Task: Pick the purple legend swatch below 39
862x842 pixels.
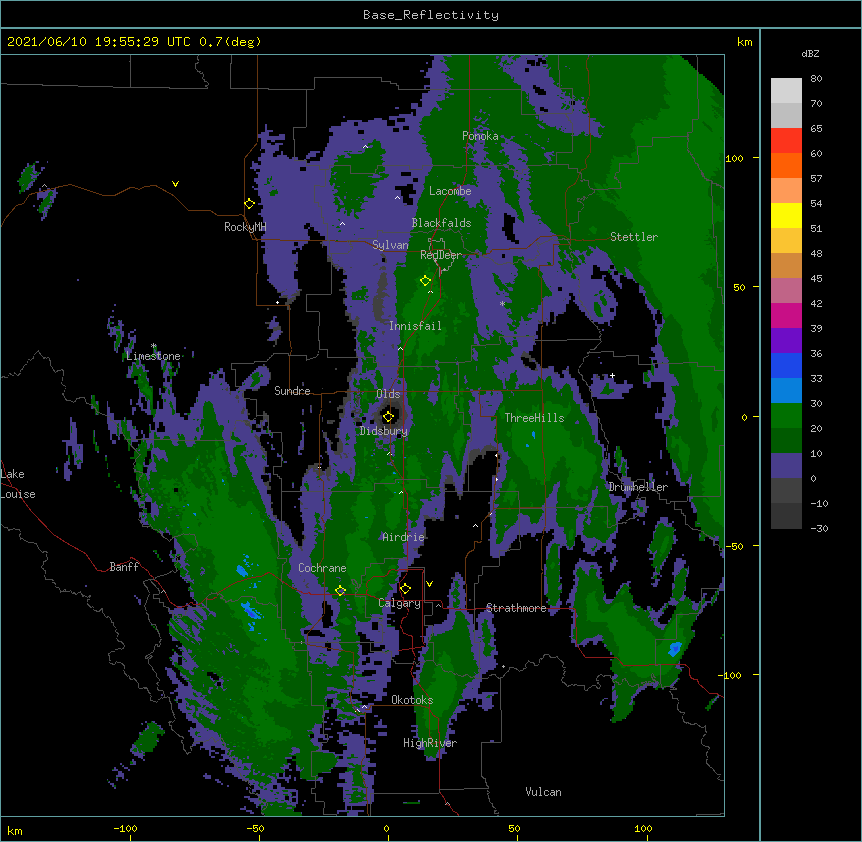Action: click(x=786, y=341)
